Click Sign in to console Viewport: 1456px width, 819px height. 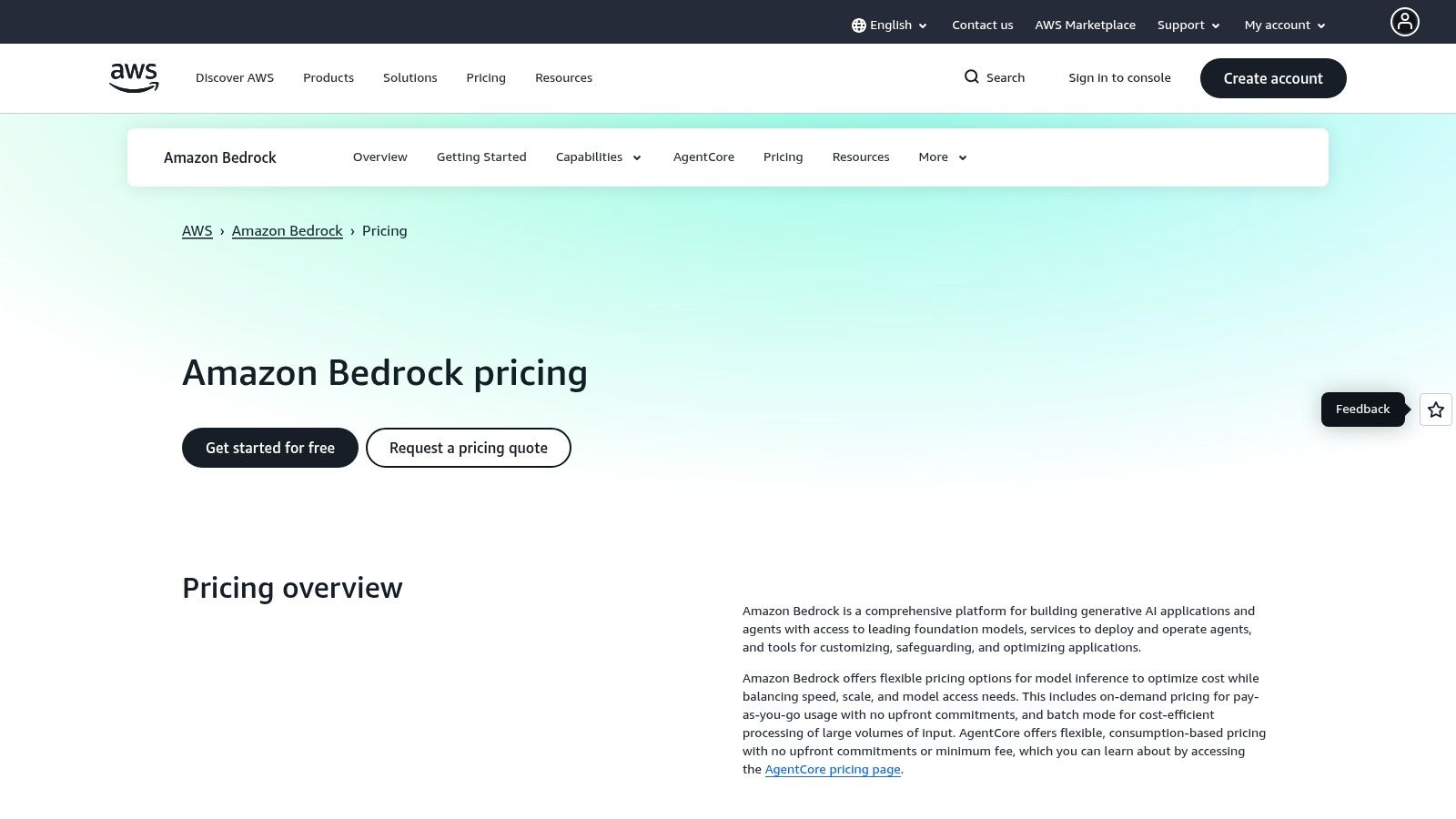pyautogui.click(x=1119, y=77)
